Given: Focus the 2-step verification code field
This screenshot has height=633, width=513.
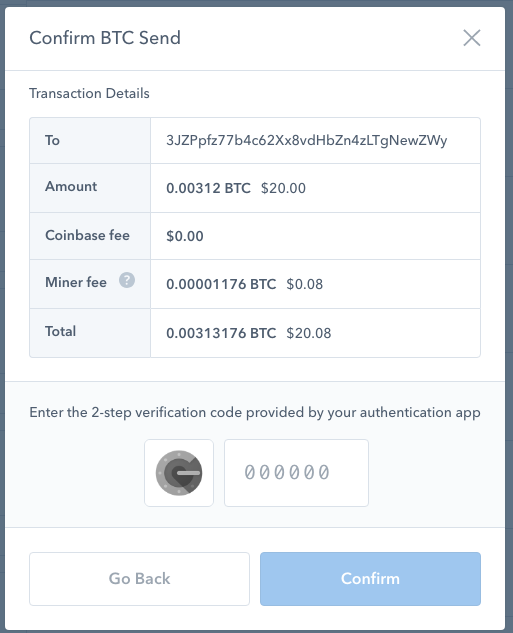Looking at the screenshot, I should coord(296,473).
